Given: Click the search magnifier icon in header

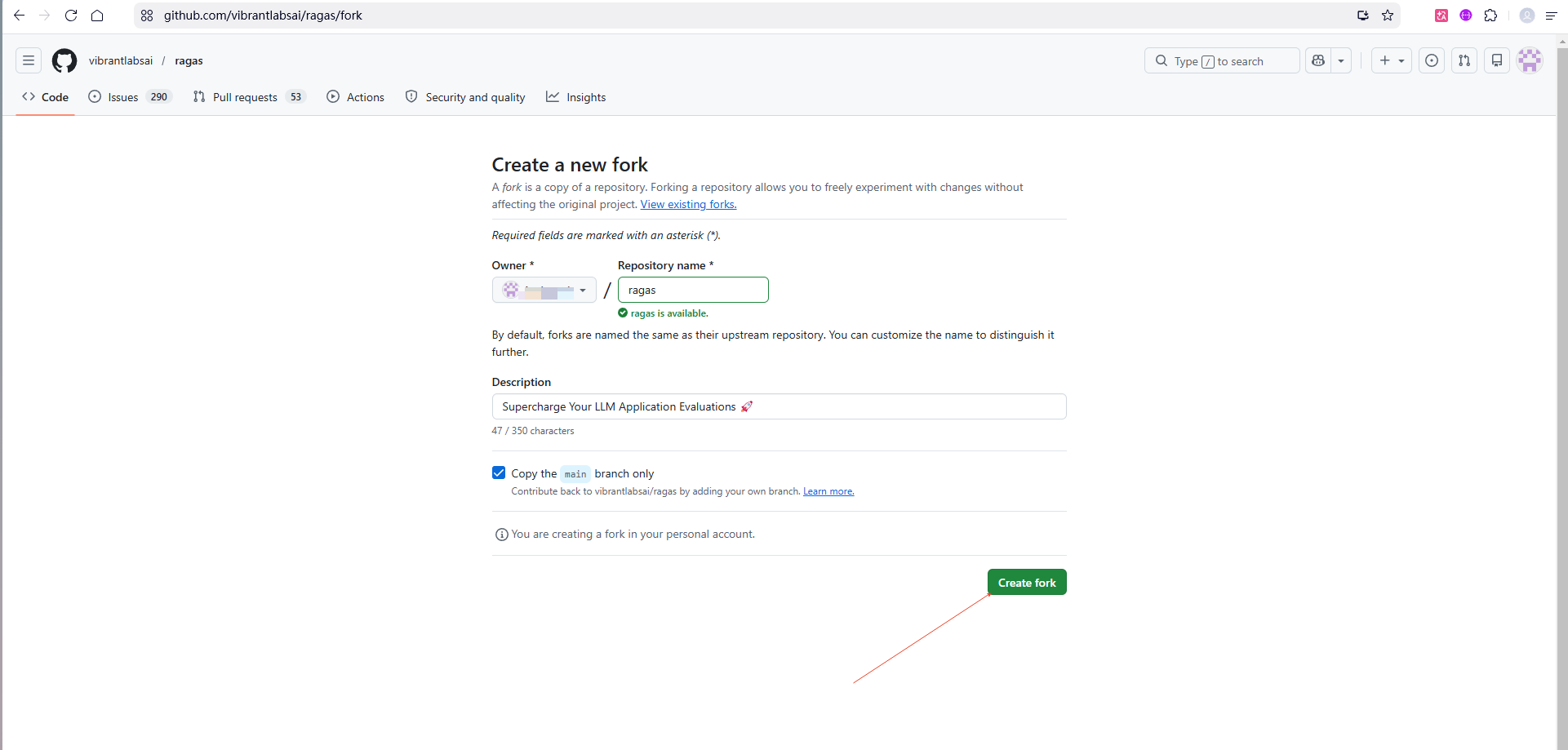Looking at the screenshot, I should (x=1162, y=60).
